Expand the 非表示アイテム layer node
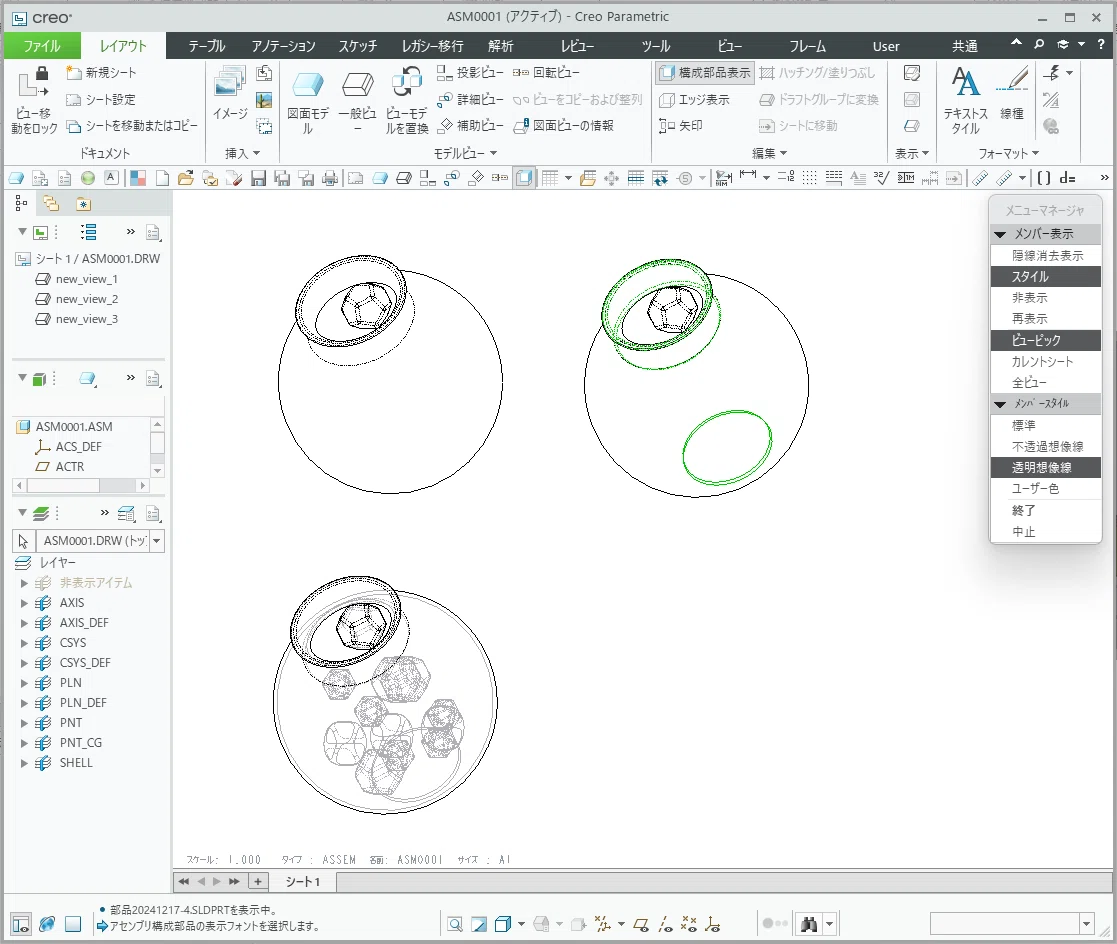The height and width of the screenshot is (944, 1117). [24, 583]
